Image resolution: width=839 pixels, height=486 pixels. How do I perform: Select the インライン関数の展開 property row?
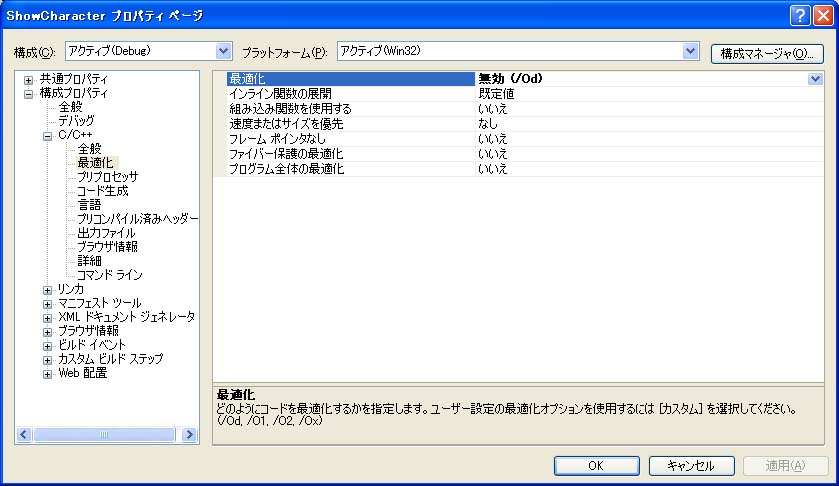517,94
